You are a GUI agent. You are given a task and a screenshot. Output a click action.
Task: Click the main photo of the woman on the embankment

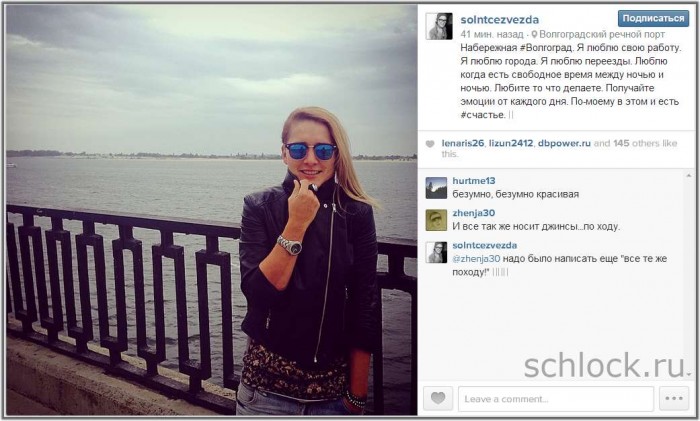click(212, 210)
